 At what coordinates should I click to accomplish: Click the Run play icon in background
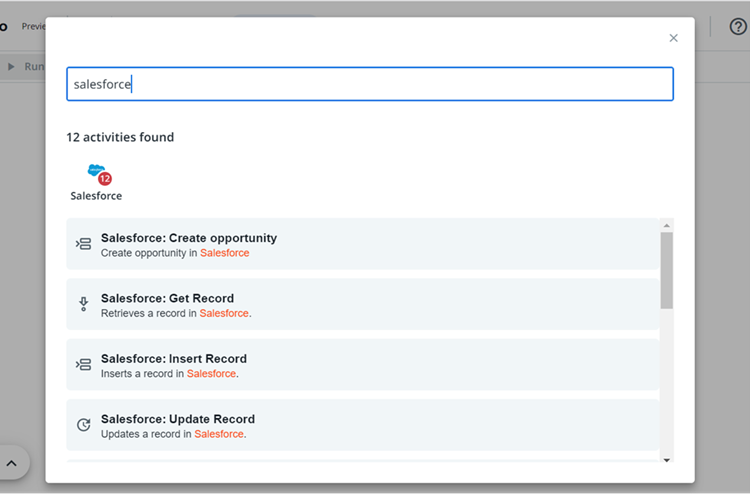click(x=11, y=66)
